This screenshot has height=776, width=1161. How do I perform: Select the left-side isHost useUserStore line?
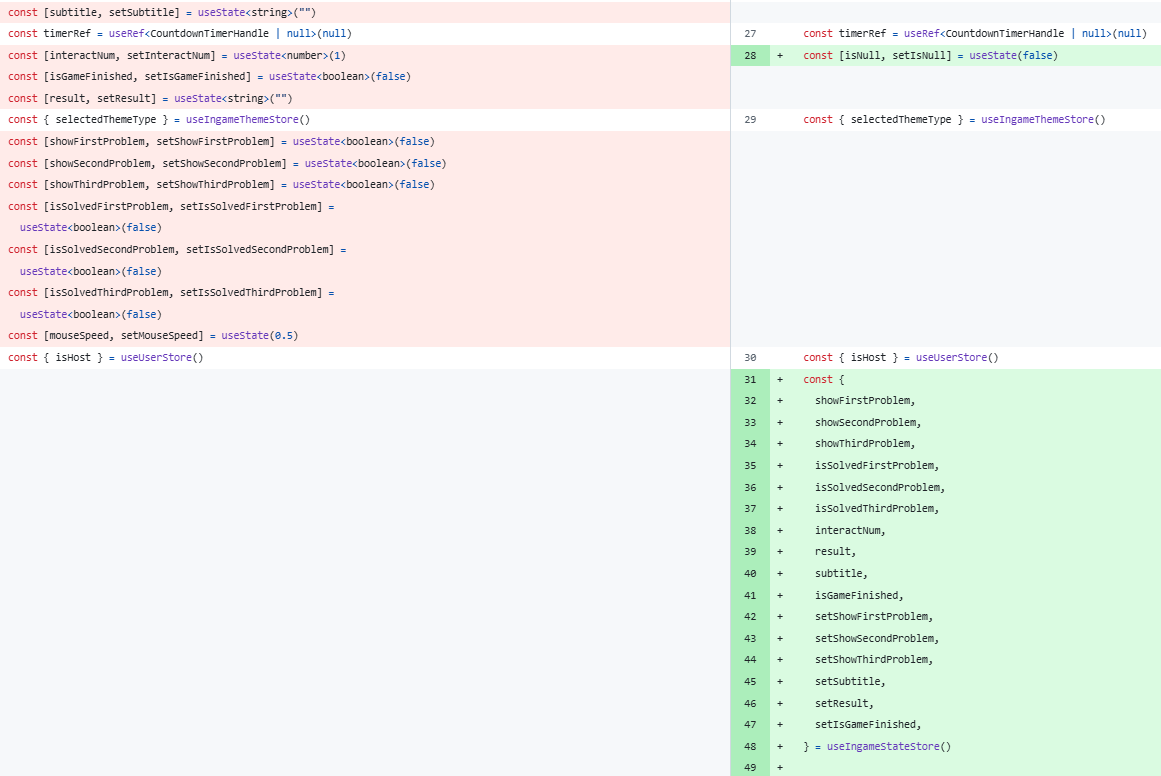click(x=106, y=358)
